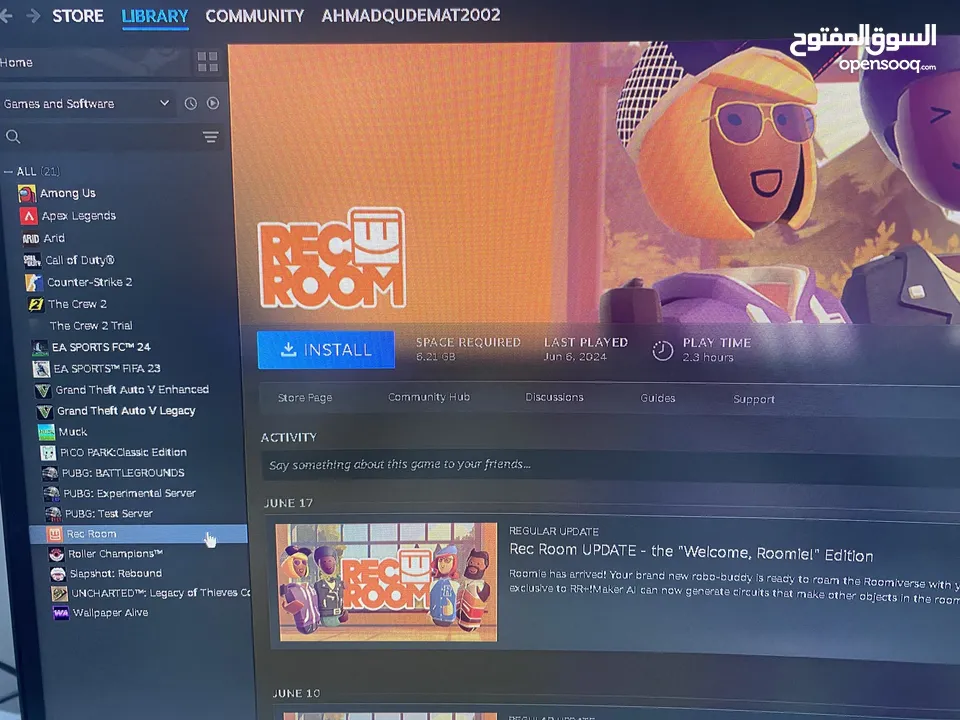960x720 pixels.
Task: Click the Rec Room update news thumbnail
Action: [x=386, y=582]
